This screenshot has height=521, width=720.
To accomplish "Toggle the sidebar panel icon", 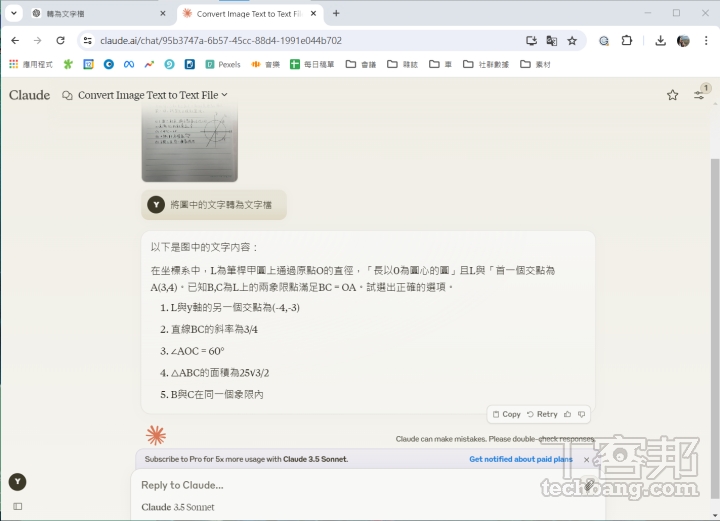I will (x=17, y=506).
